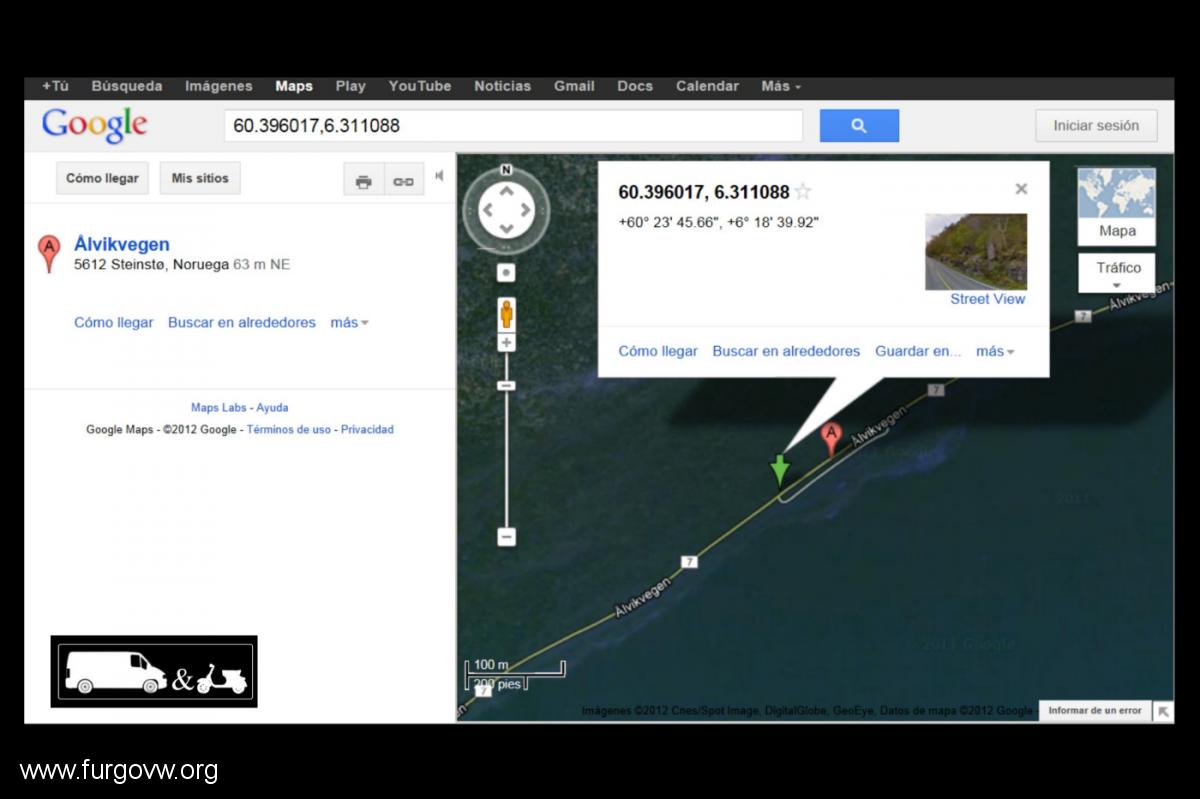Open Búsqueda in the top bar

point(127,86)
